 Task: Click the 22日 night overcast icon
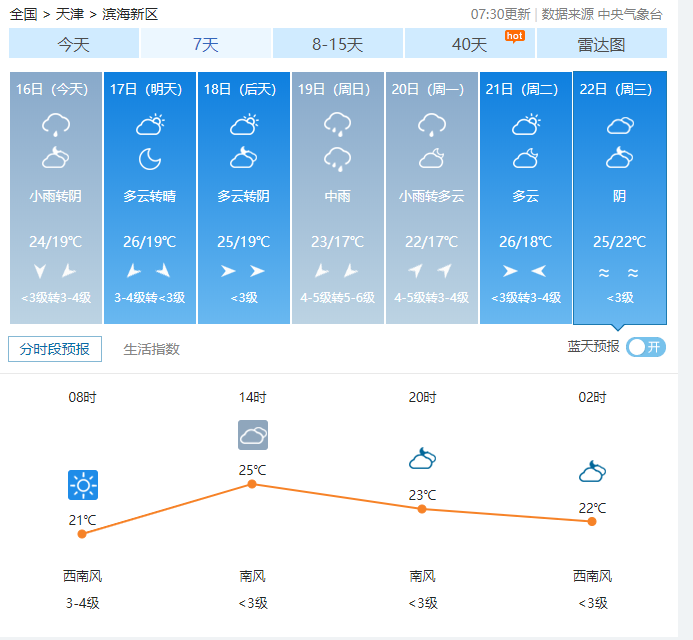[x=620, y=158]
